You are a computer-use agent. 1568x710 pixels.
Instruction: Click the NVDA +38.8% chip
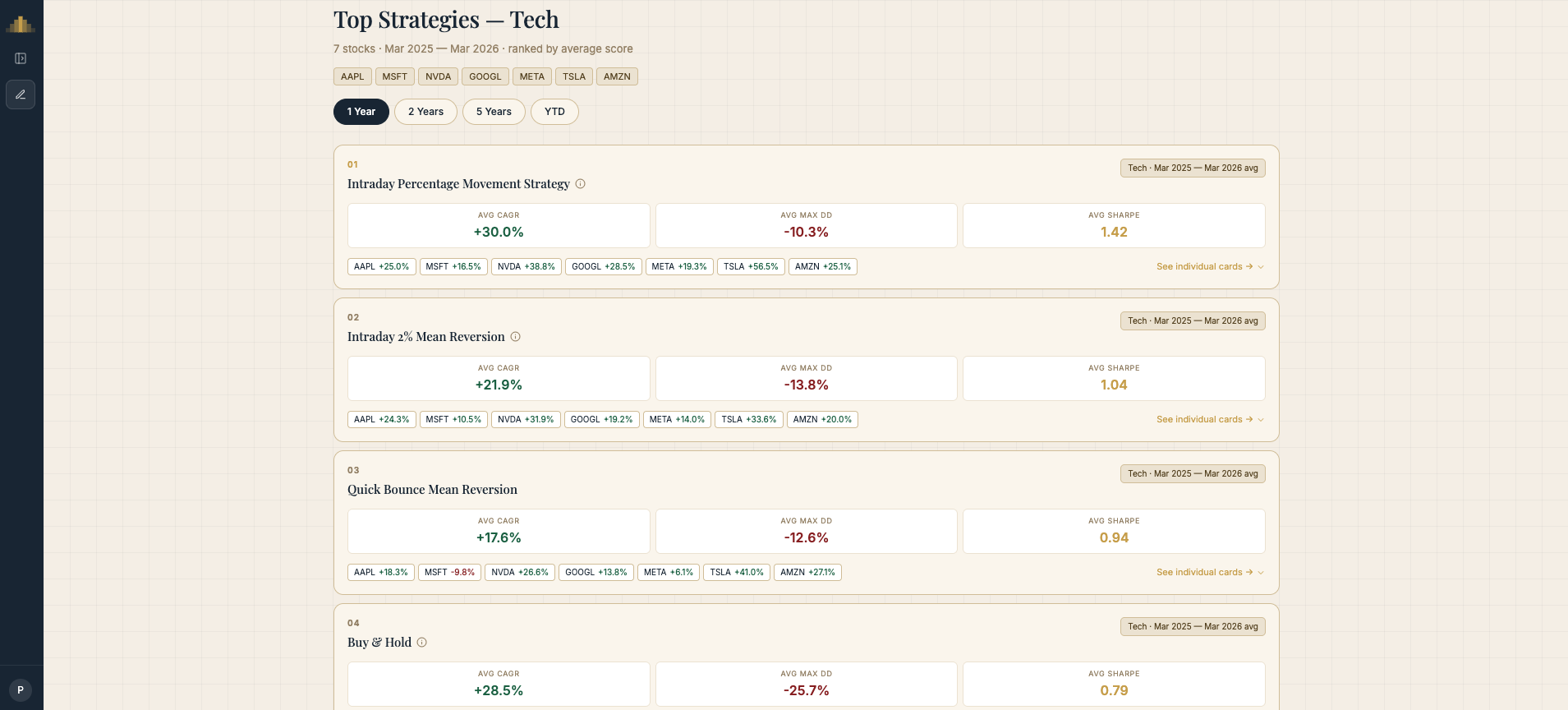pos(526,266)
